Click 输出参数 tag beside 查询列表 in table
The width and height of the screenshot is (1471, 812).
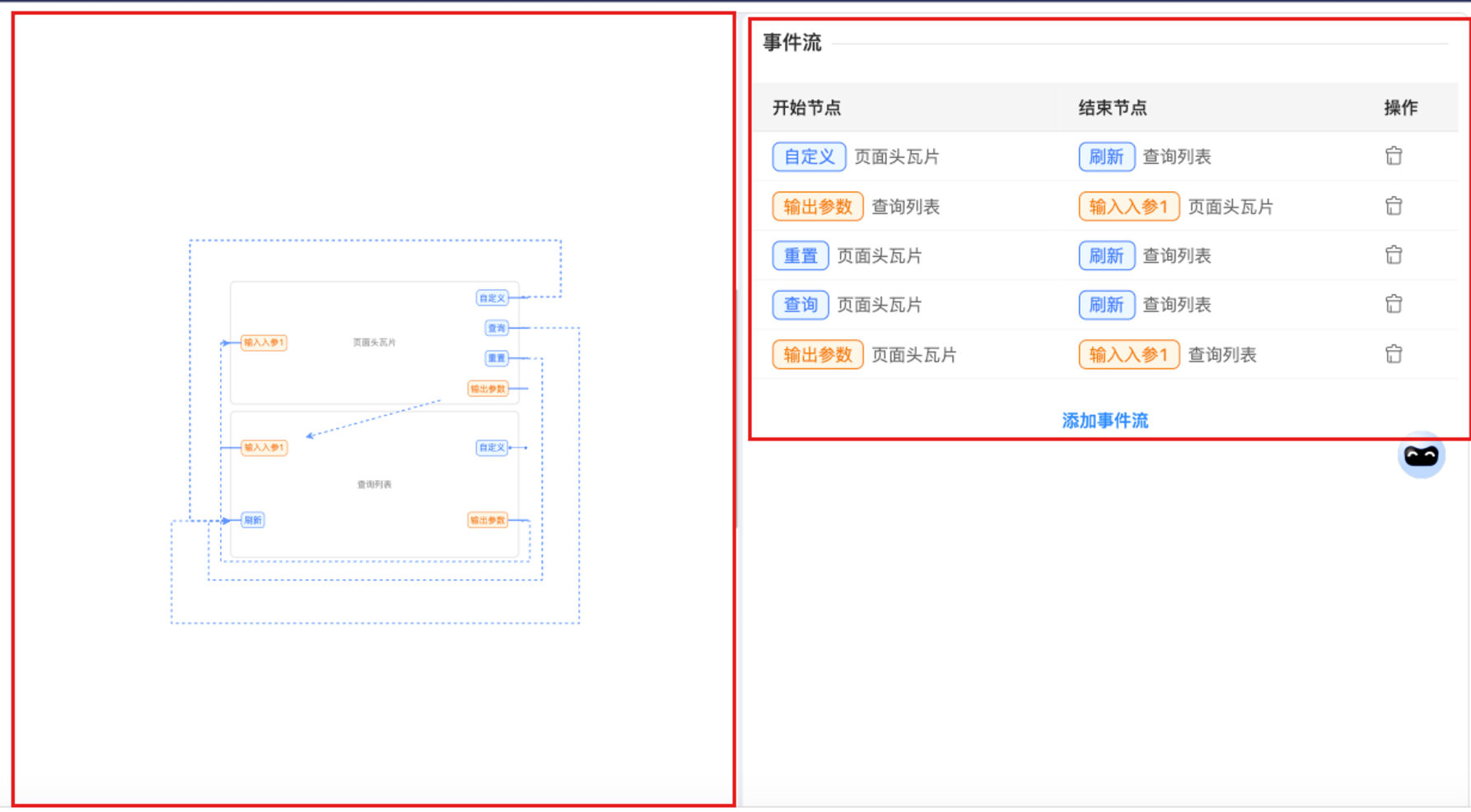point(818,207)
